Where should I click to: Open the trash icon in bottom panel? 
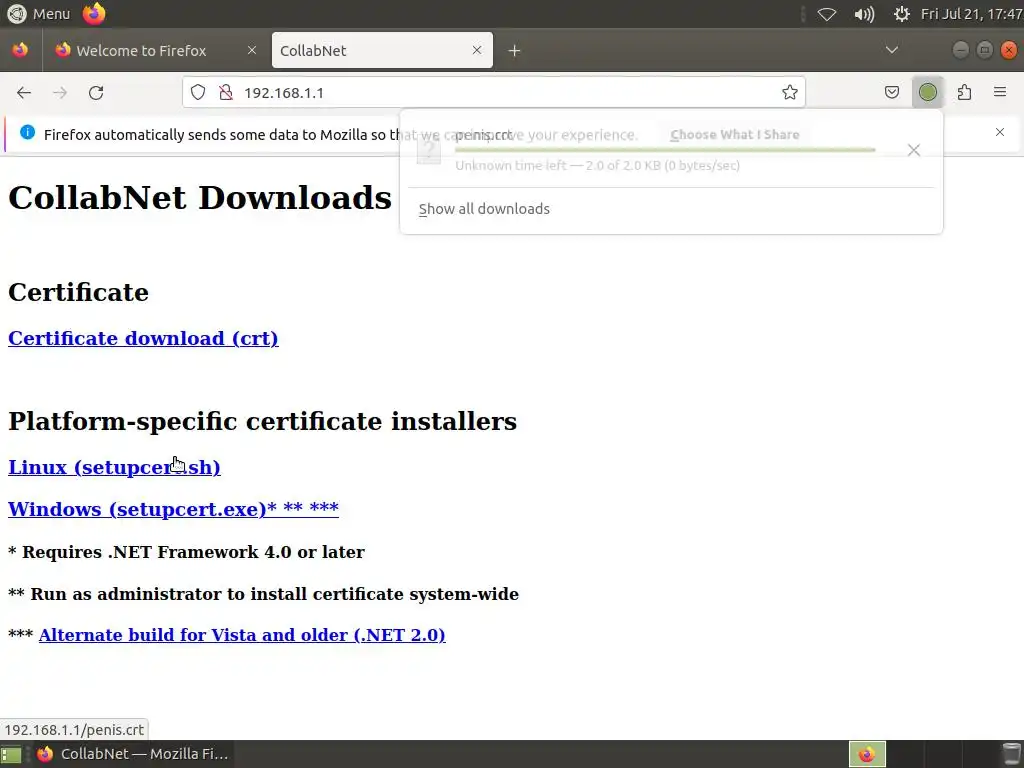tap(1011, 754)
